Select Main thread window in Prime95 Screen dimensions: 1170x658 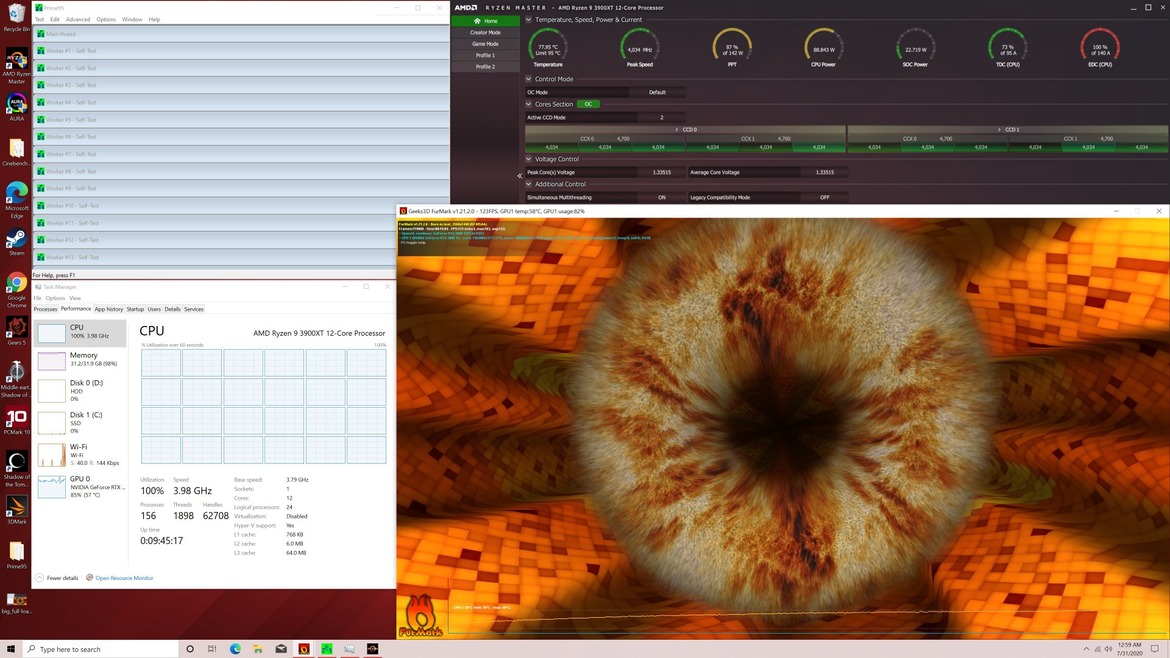pyautogui.click(x=241, y=34)
